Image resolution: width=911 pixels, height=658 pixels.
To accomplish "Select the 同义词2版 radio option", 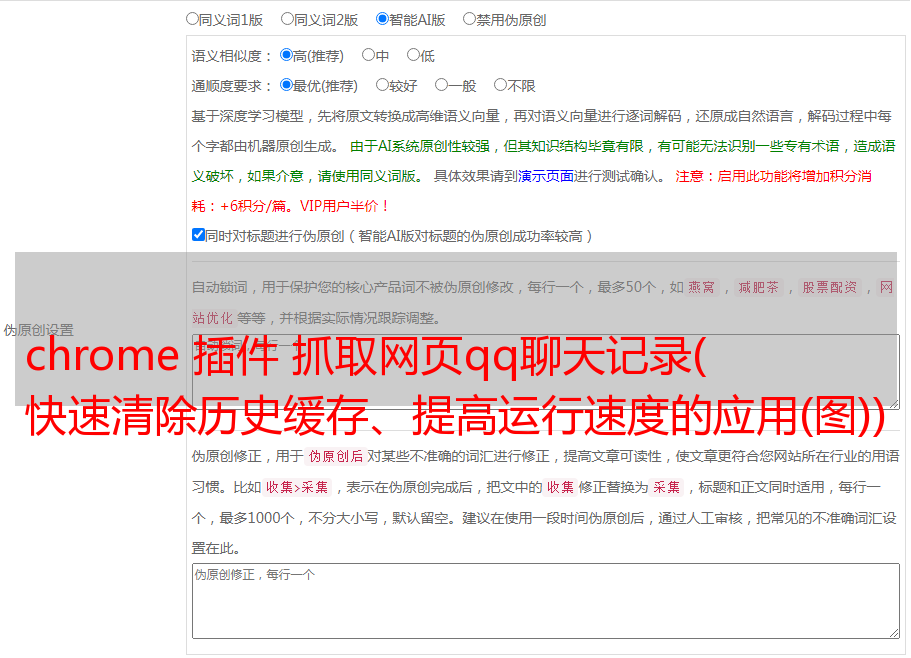I will [287, 19].
